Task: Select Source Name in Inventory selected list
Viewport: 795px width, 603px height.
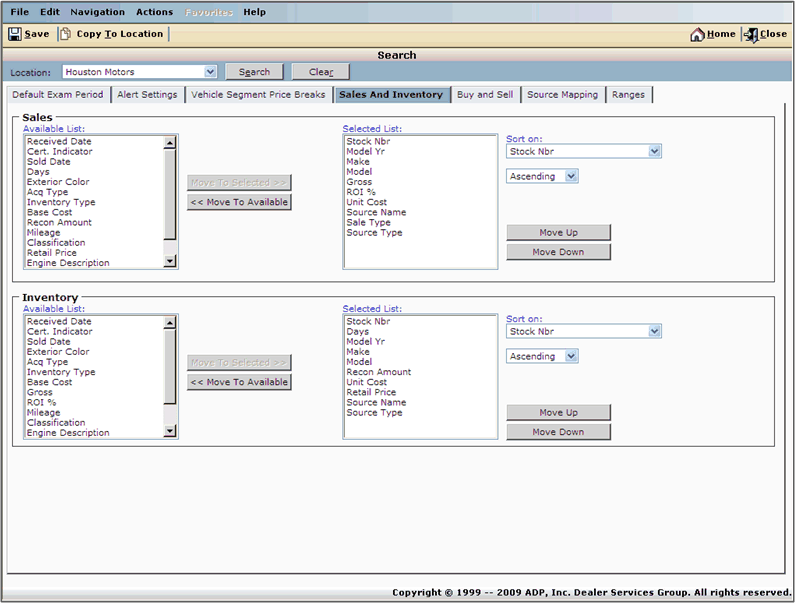Action: pos(376,402)
